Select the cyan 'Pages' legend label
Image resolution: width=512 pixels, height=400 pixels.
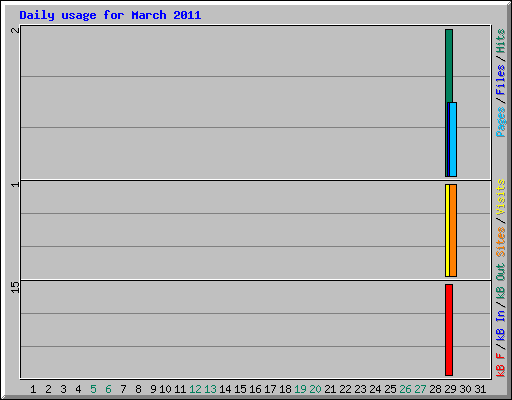click(x=500, y=122)
